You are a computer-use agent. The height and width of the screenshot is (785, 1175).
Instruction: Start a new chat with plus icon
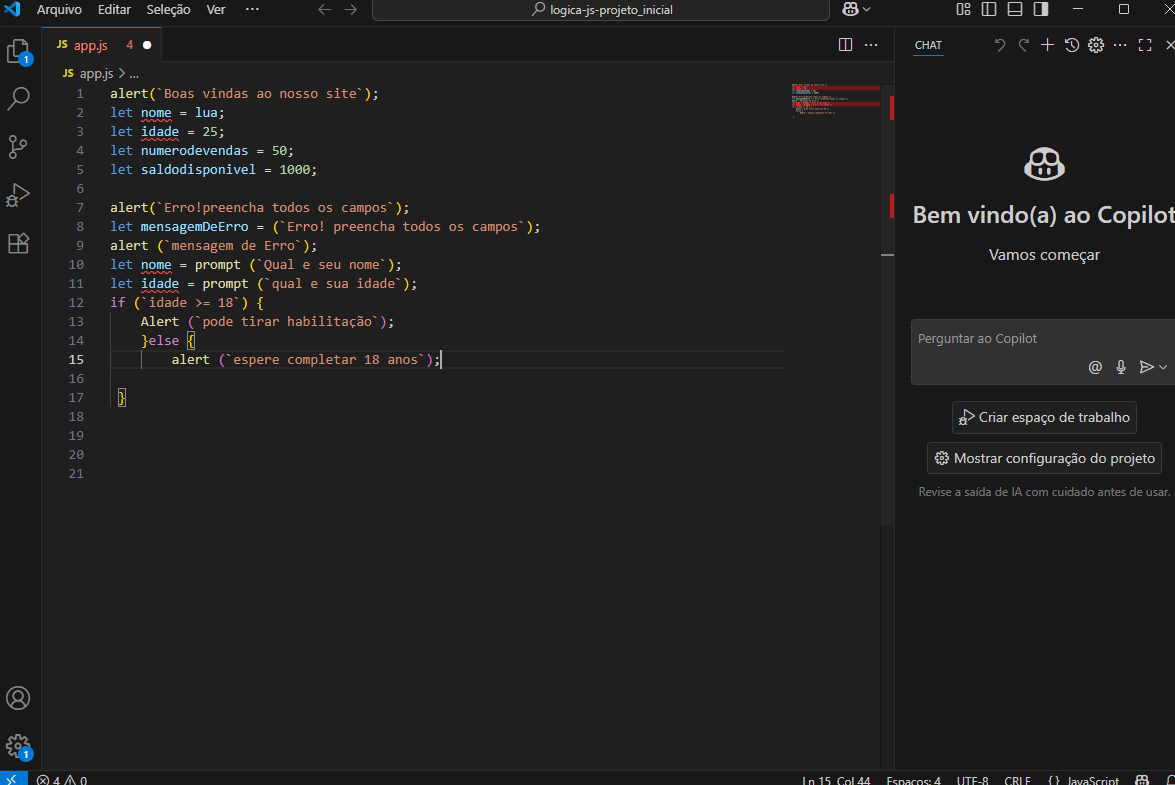point(1048,45)
